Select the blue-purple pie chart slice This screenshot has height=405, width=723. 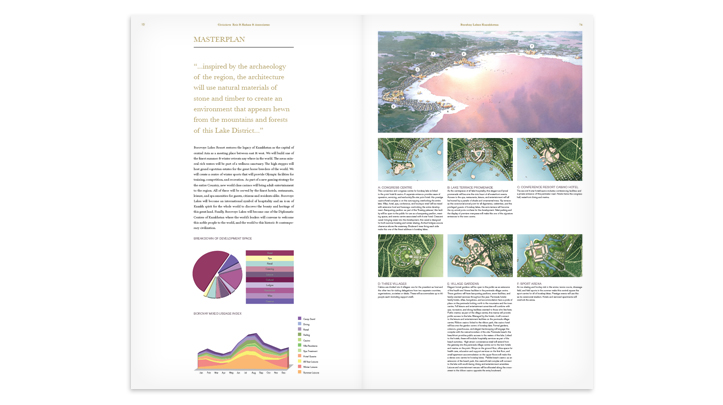coord(230,262)
